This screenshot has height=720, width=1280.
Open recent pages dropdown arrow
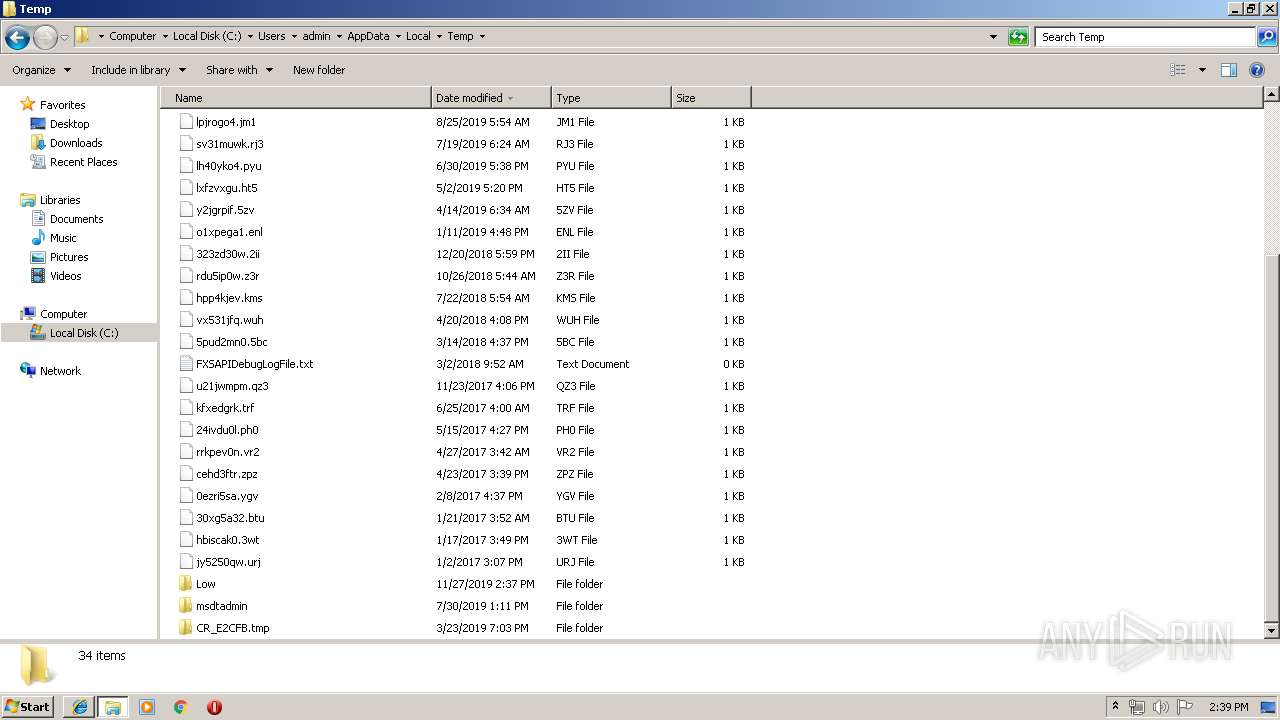point(65,37)
